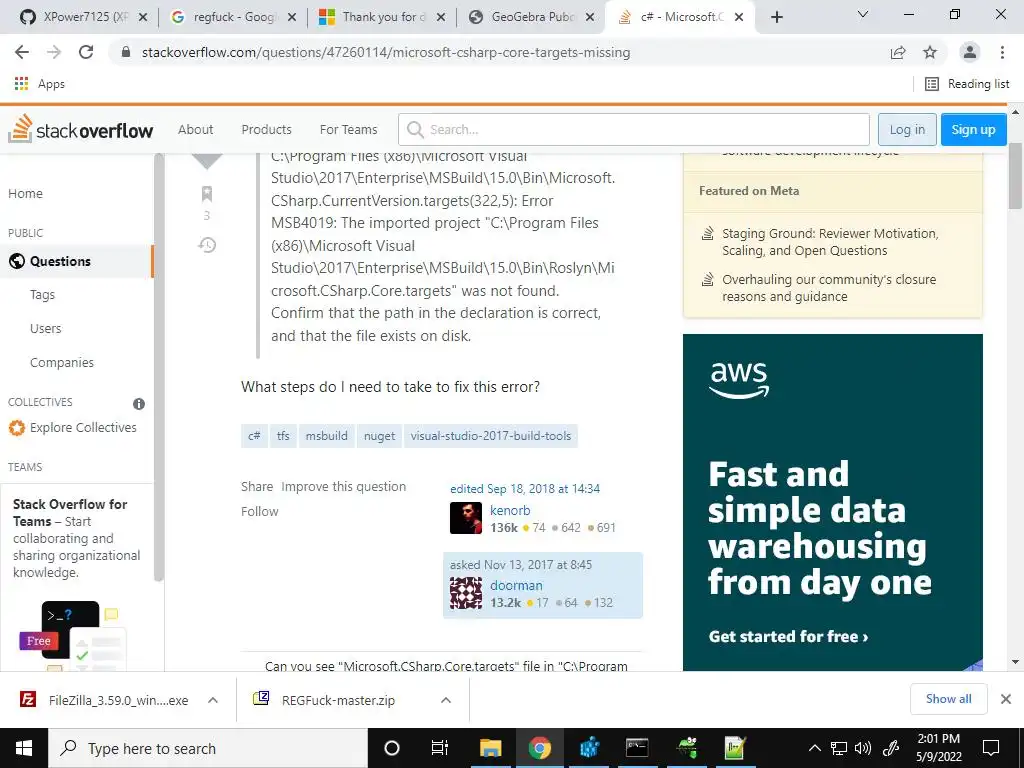Viewport: 1024px width, 768px height.
Task: Expand the REGFuck-master.zip download options chevron
Action: 446,700
